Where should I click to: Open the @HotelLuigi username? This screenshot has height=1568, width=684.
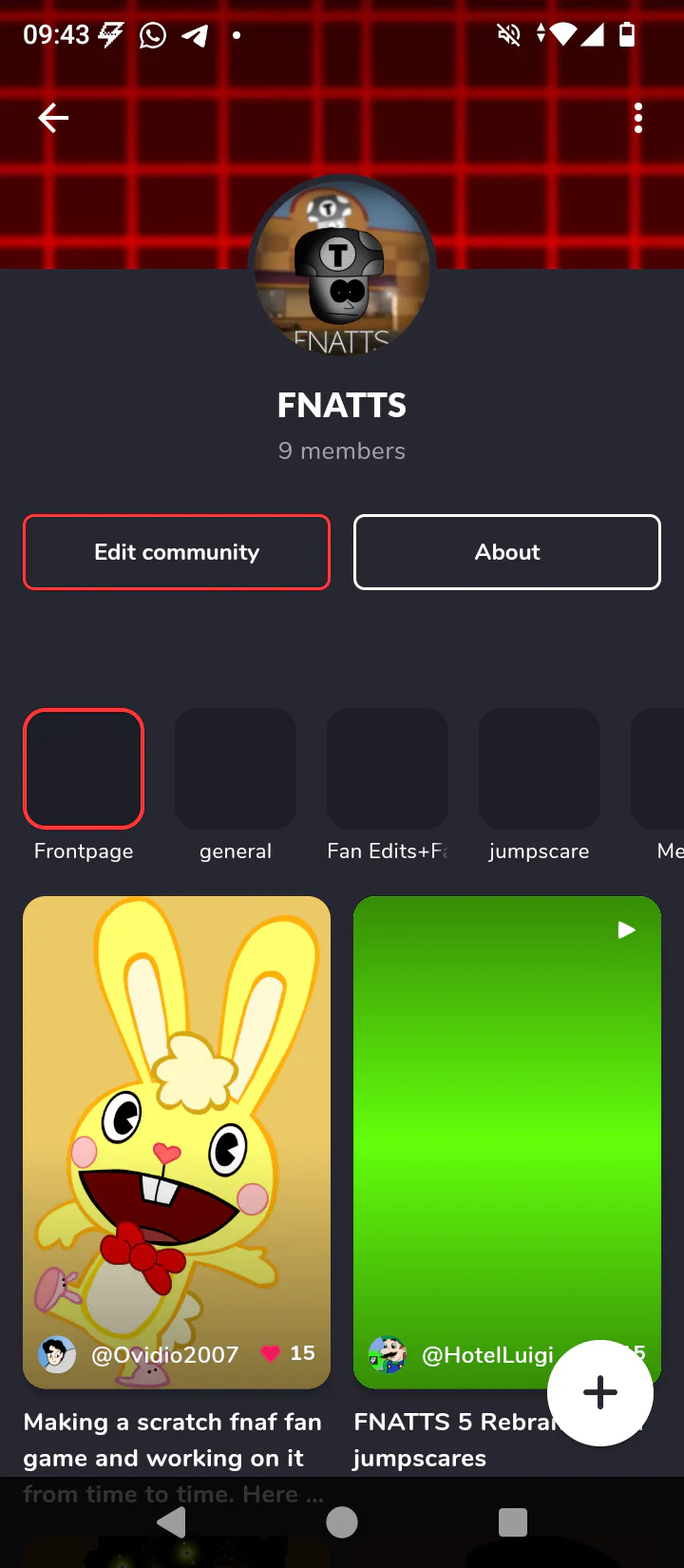tap(487, 1354)
